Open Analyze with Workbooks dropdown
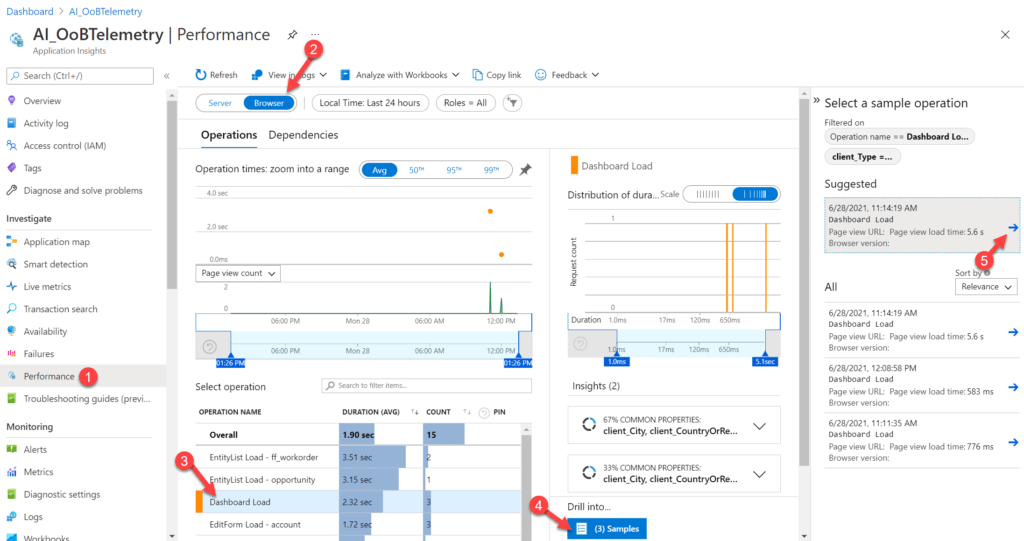 tap(400, 75)
